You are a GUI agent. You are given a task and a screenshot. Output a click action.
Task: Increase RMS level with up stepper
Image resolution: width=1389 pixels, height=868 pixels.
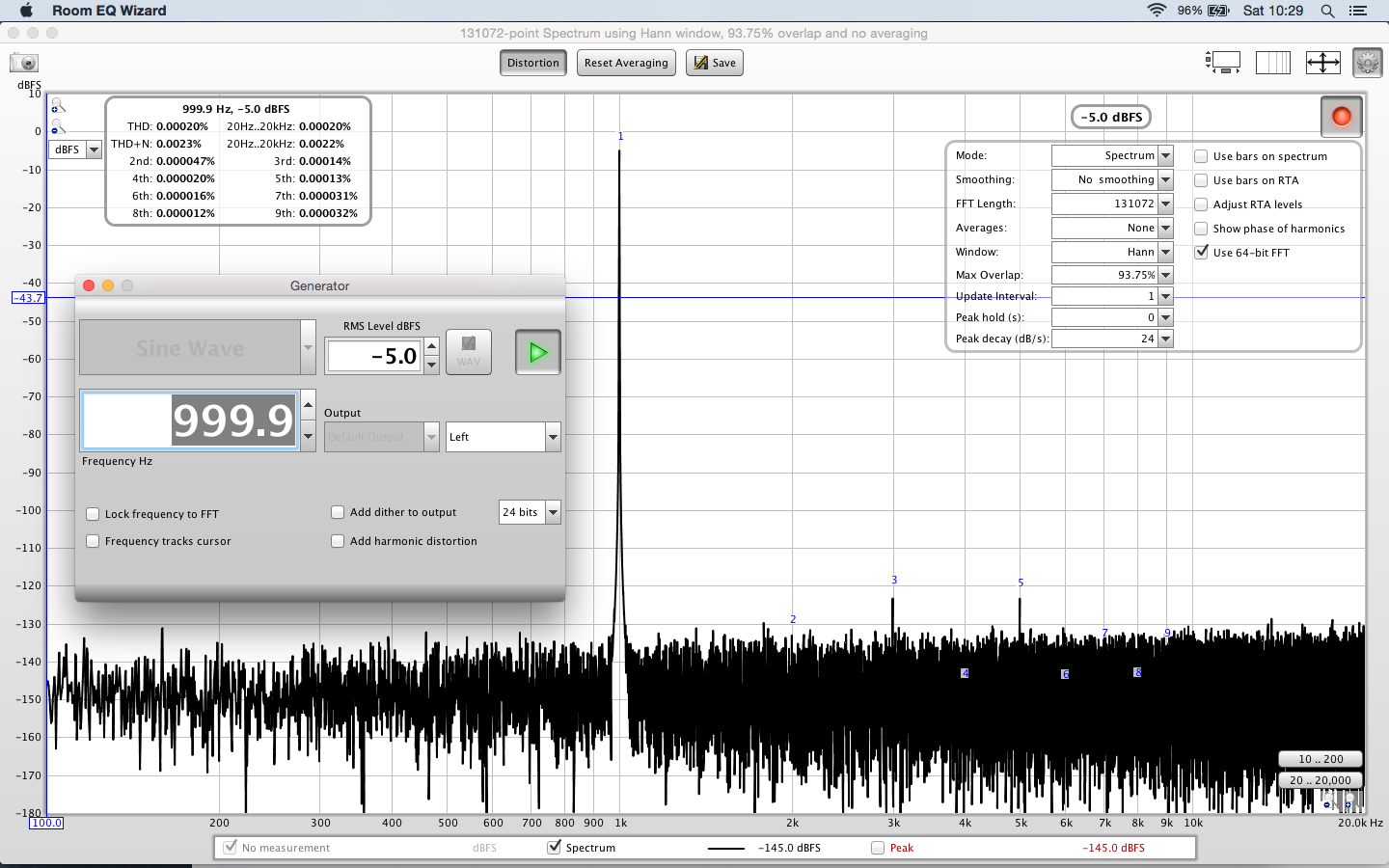[x=432, y=346]
